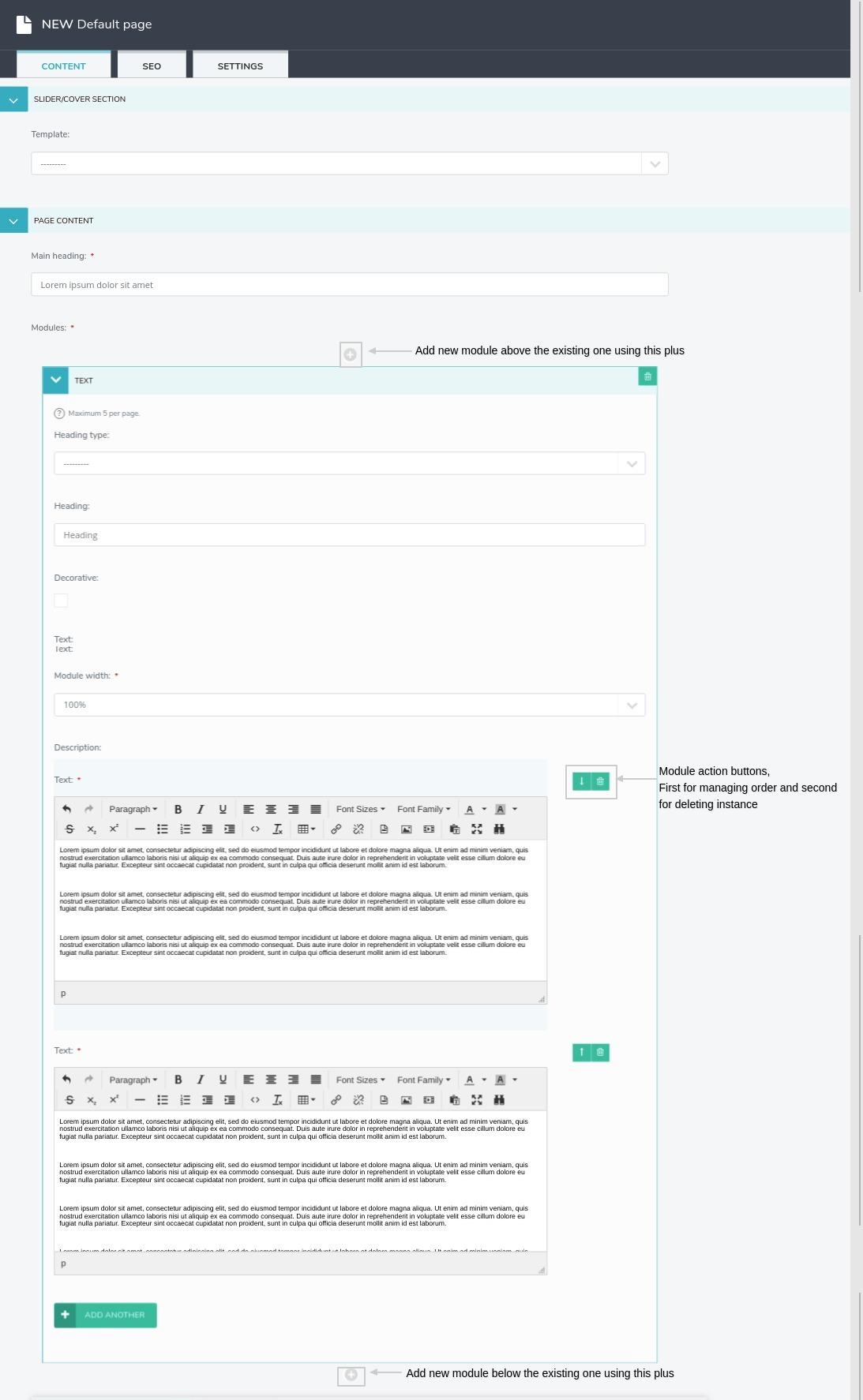Switch to the SETTINGS tab
This screenshot has height=1400, width=863.
tap(240, 66)
